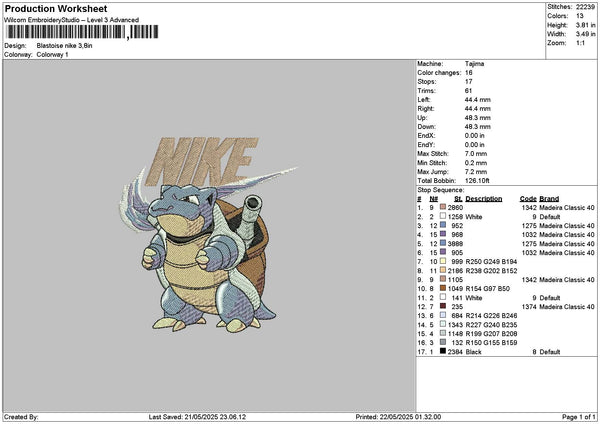
Task: Click the white swatch in stop row 2
Action: pyautogui.click(x=443, y=216)
